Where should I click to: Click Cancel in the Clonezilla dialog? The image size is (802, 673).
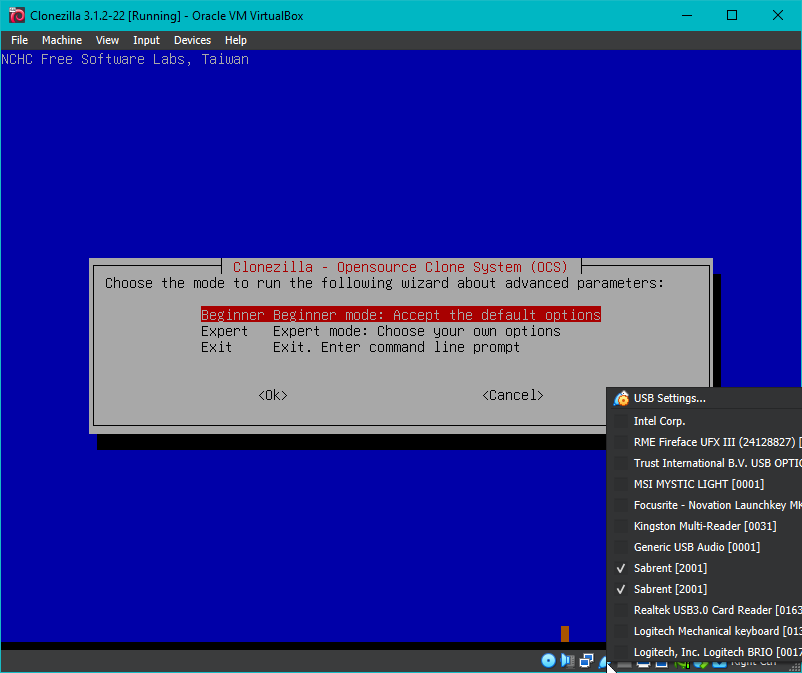[512, 395]
